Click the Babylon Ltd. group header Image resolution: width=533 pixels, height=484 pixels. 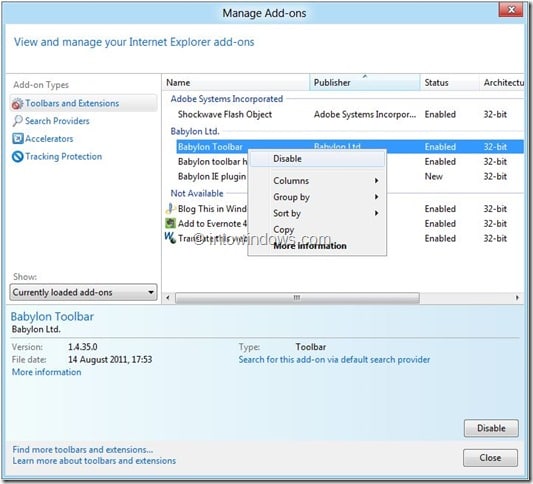(x=195, y=131)
